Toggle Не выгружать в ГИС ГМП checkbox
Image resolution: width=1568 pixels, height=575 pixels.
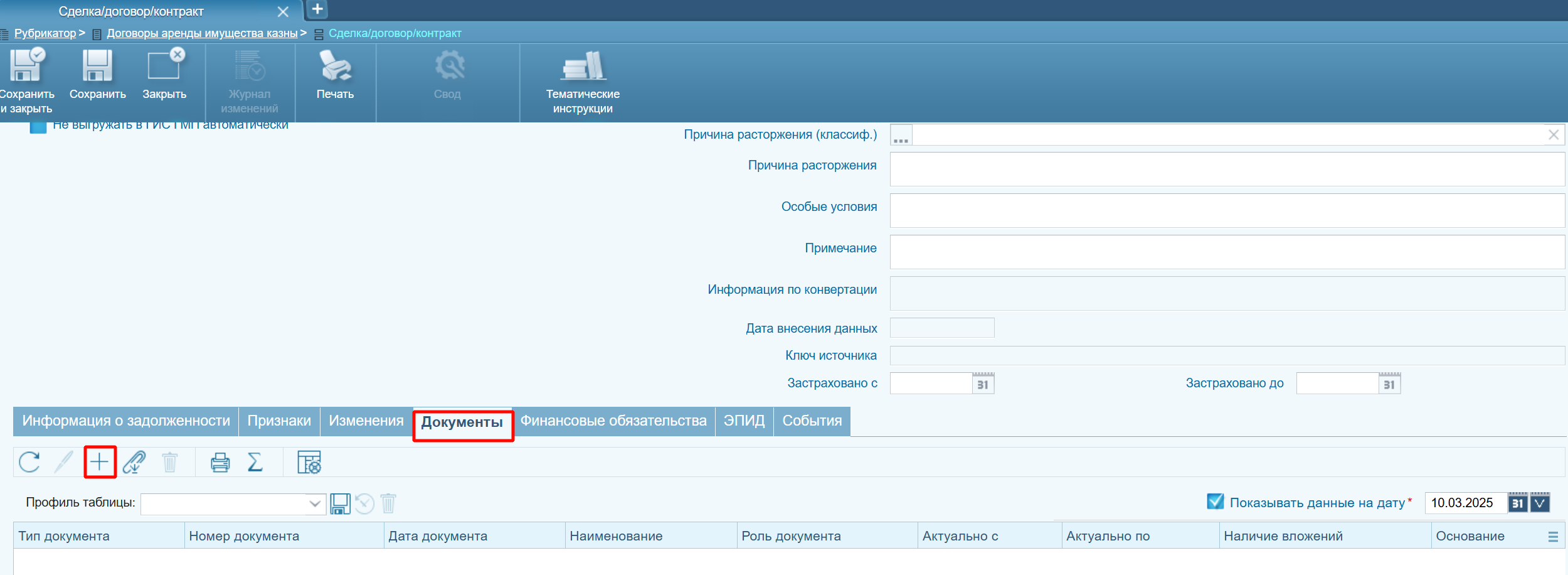click(38, 127)
